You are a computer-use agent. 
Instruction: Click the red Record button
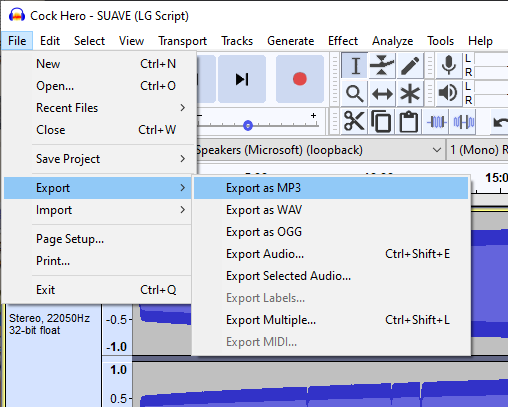300,79
